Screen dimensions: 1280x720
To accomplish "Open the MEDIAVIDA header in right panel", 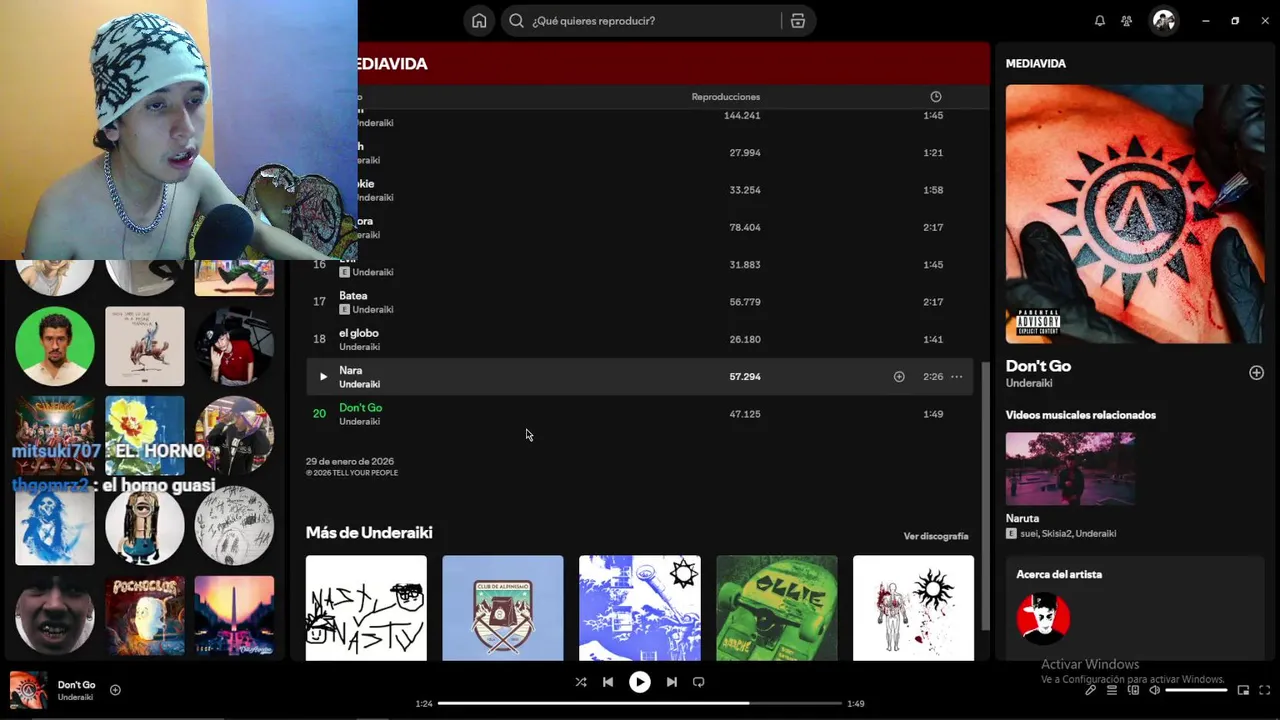I will 1036,63.
